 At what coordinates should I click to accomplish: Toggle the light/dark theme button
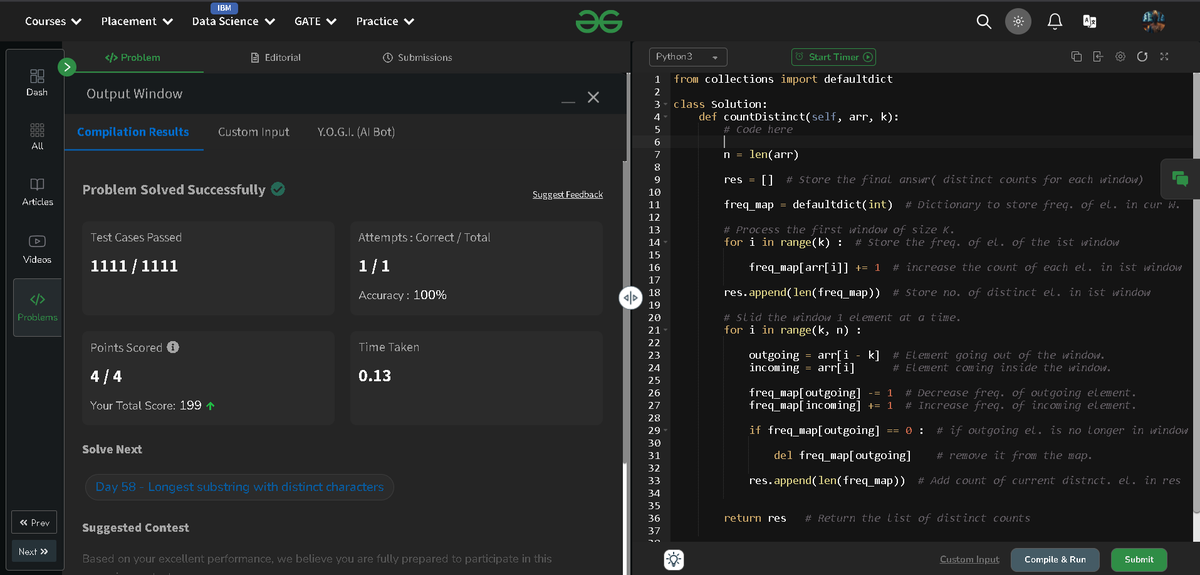point(1018,21)
